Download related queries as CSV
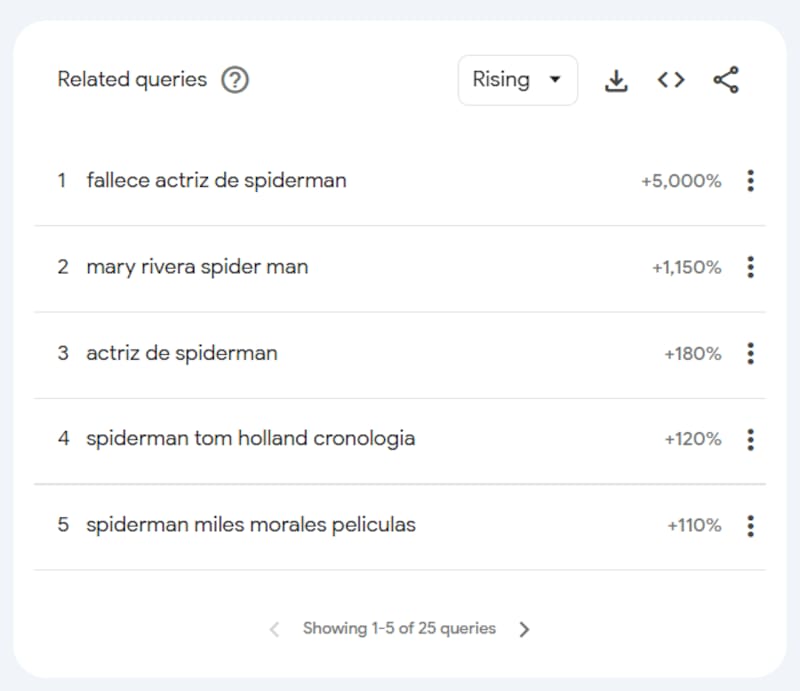 pos(616,81)
